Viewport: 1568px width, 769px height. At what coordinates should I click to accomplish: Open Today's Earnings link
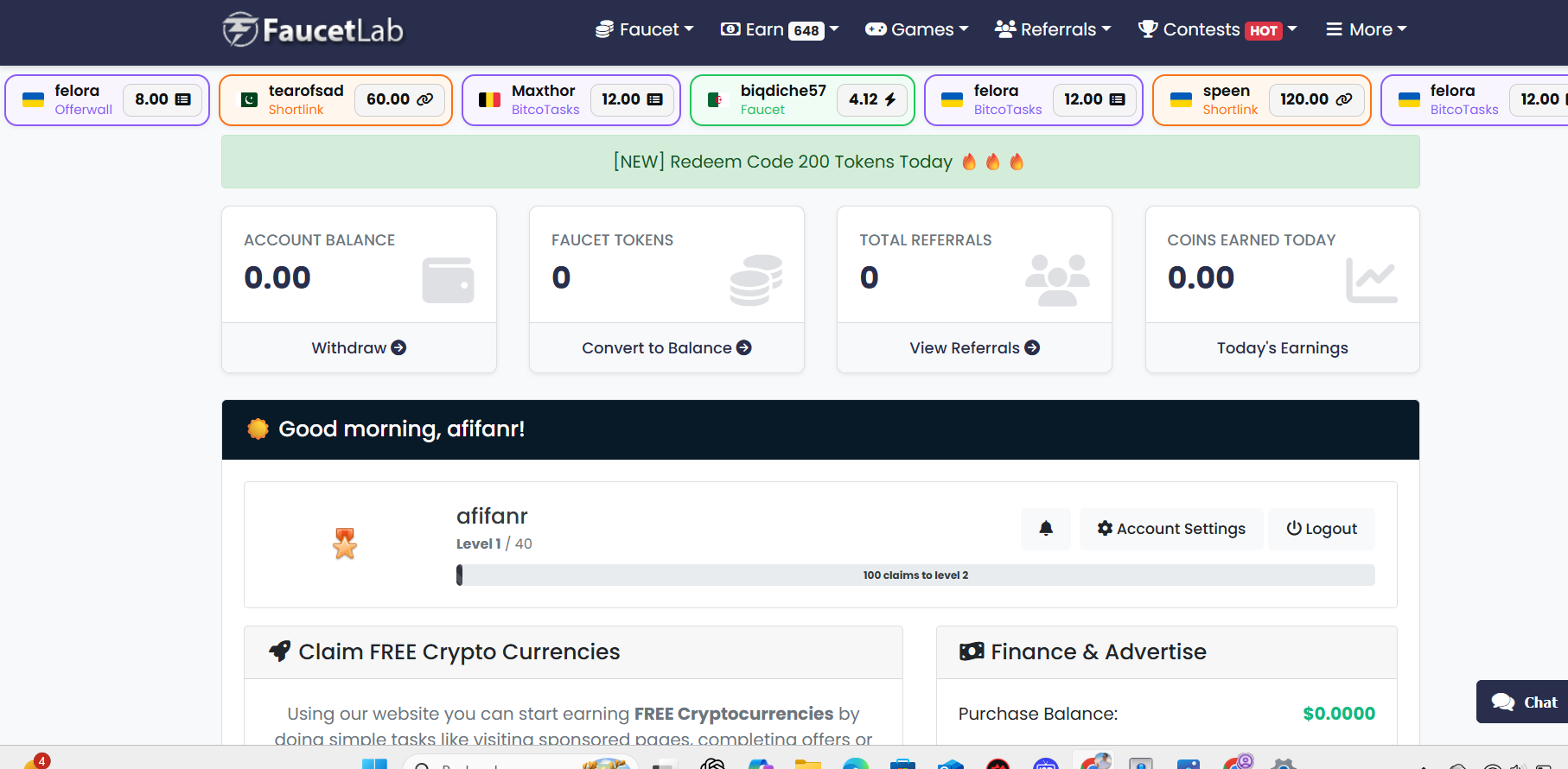point(1282,347)
